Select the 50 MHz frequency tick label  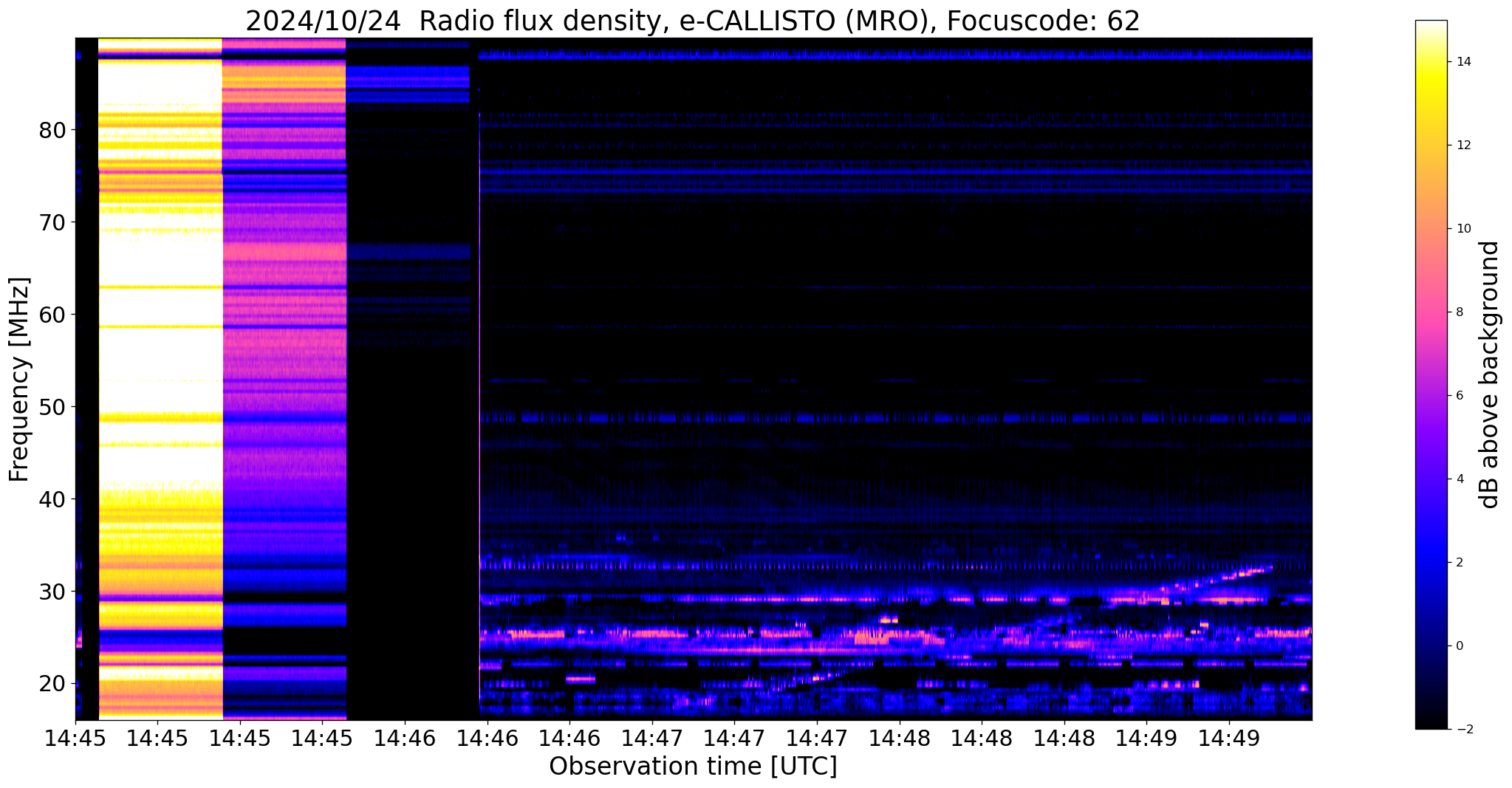[52, 407]
